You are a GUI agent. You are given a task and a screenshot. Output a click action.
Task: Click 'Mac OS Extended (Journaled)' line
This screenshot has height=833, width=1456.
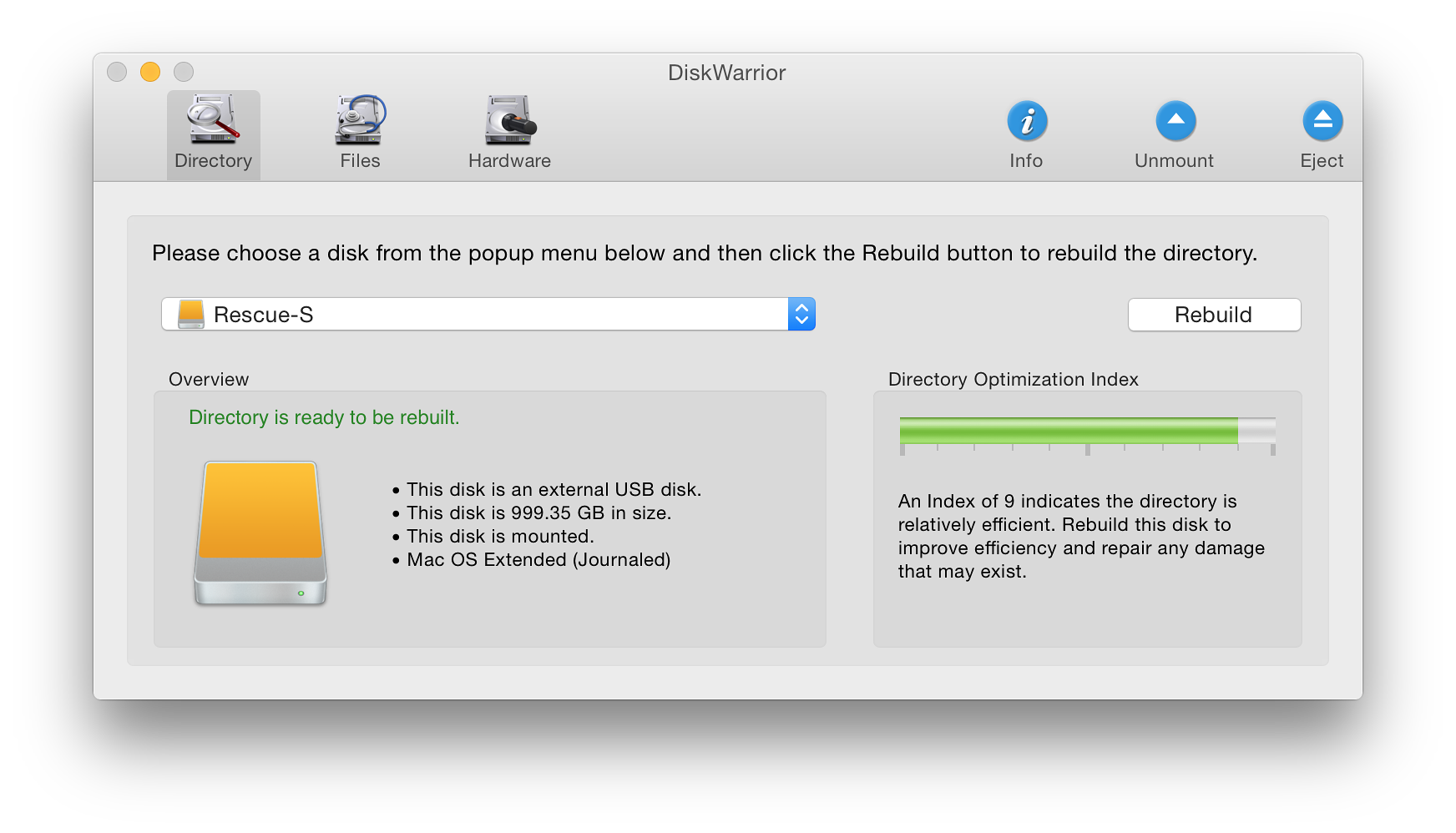538,559
